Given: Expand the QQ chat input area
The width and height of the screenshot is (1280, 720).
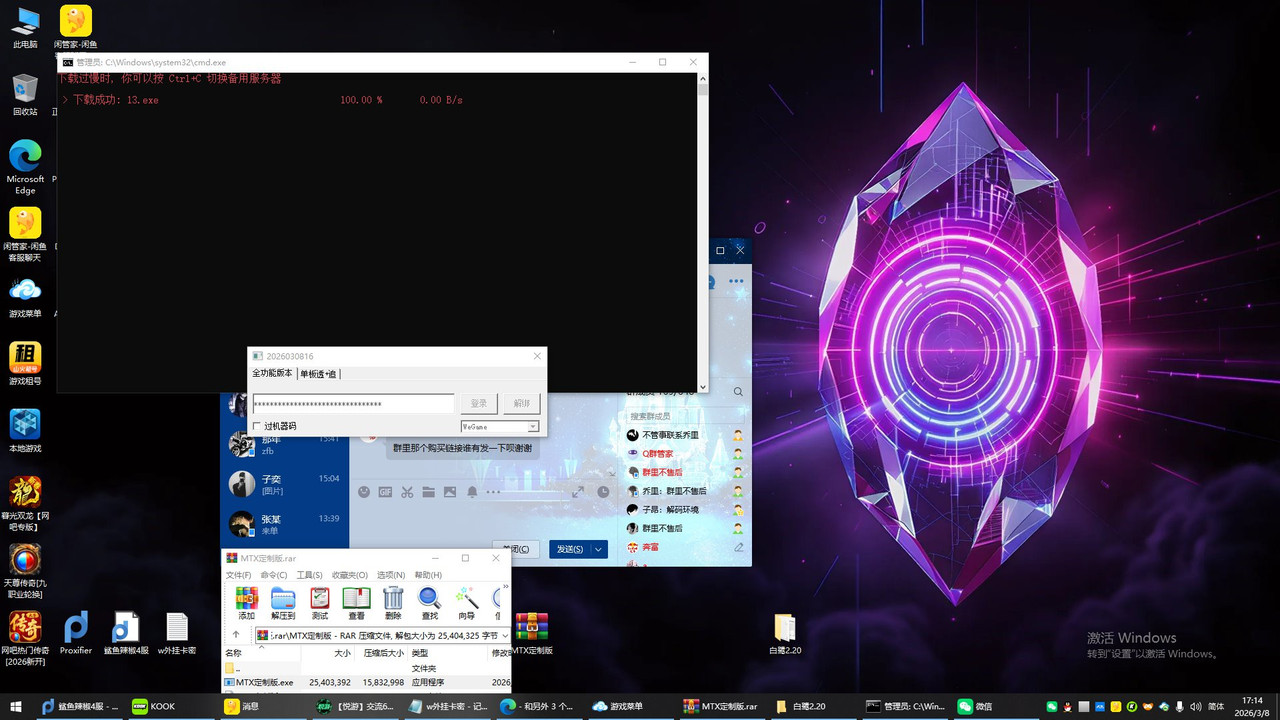Looking at the screenshot, I should click(578, 492).
